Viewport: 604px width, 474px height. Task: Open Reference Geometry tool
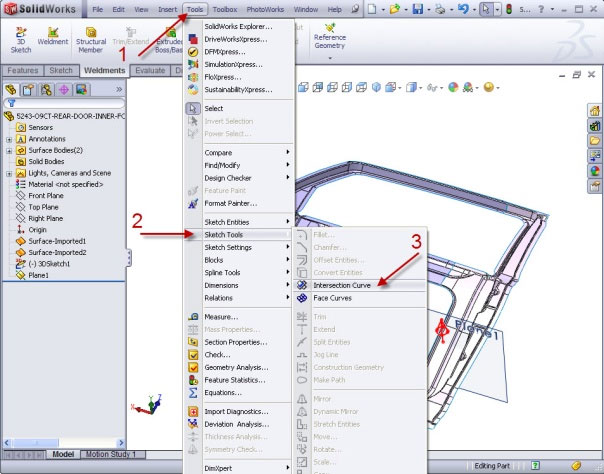point(330,37)
